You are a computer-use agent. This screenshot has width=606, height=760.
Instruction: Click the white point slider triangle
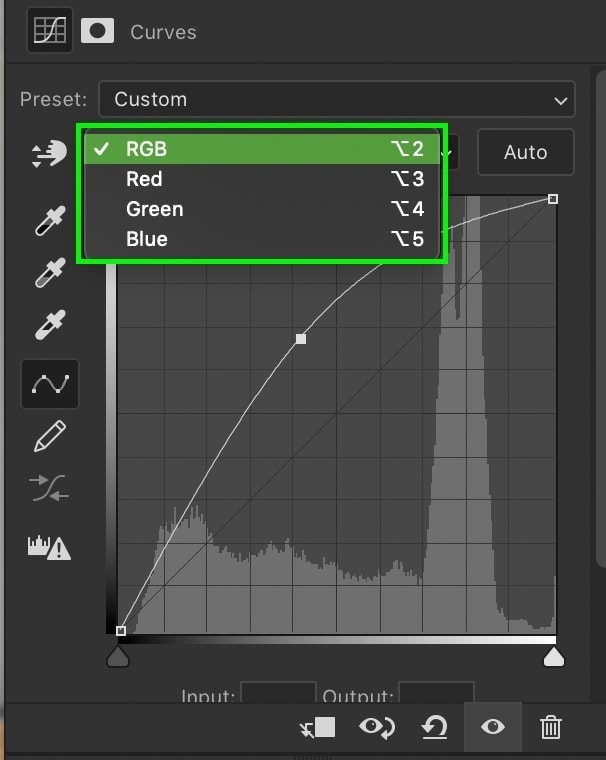(x=554, y=657)
